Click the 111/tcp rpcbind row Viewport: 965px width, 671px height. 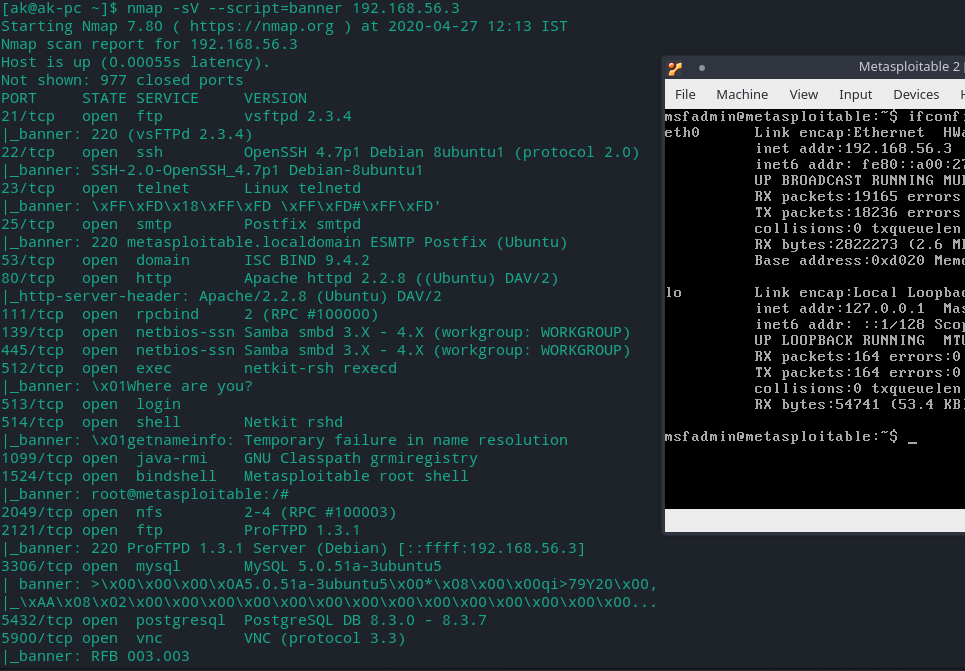(x=190, y=314)
